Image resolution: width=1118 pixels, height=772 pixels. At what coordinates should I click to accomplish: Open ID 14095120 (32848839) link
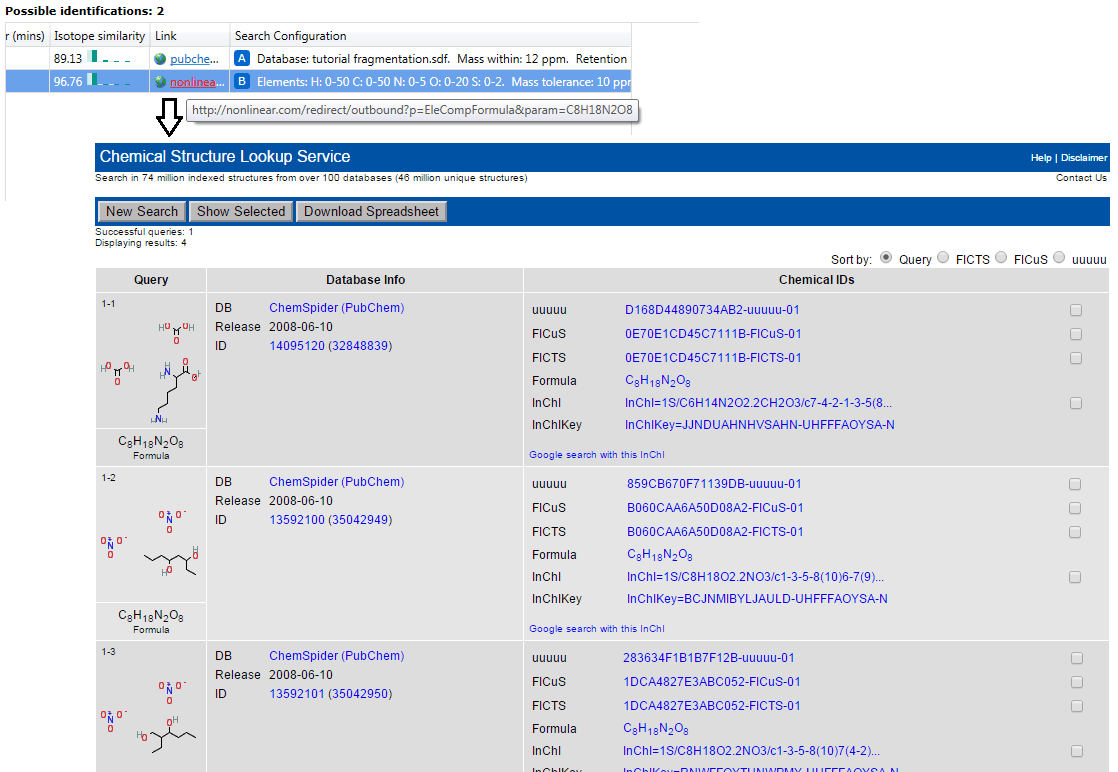[x=331, y=346]
